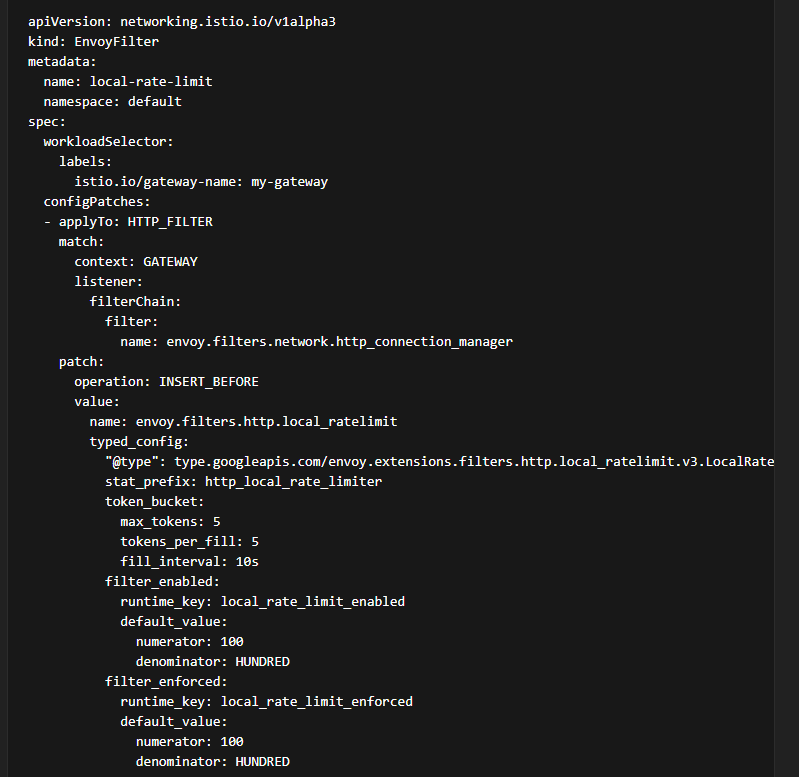Click the 'max_tokens: 5' line
Image resolution: width=799 pixels, height=777 pixels.
[170, 521]
